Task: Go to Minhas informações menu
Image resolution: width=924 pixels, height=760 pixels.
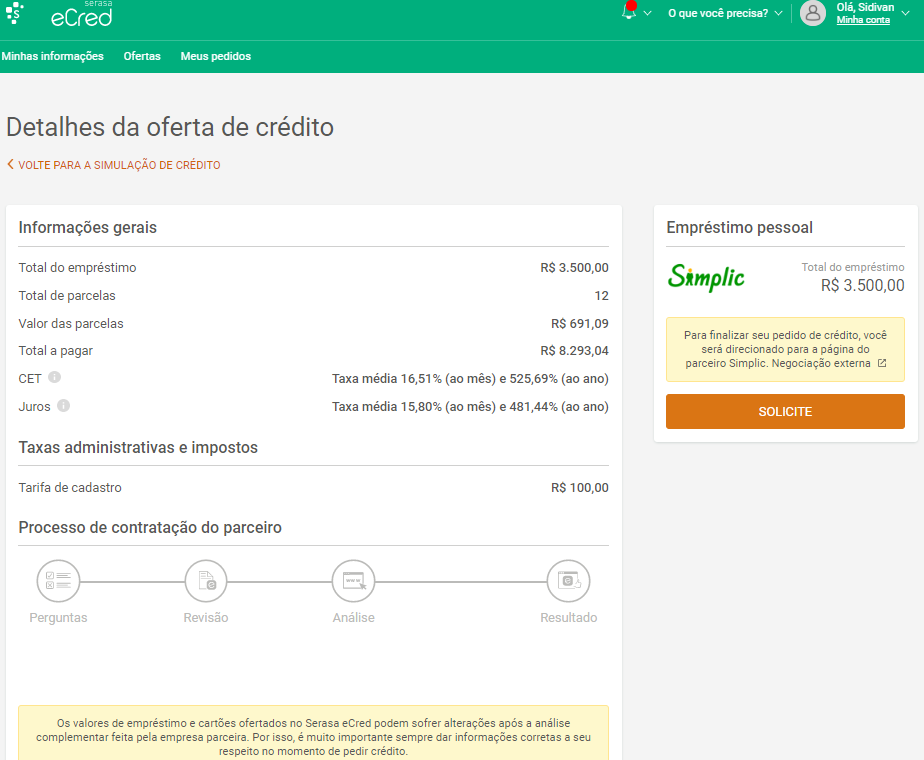Action: tap(52, 56)
